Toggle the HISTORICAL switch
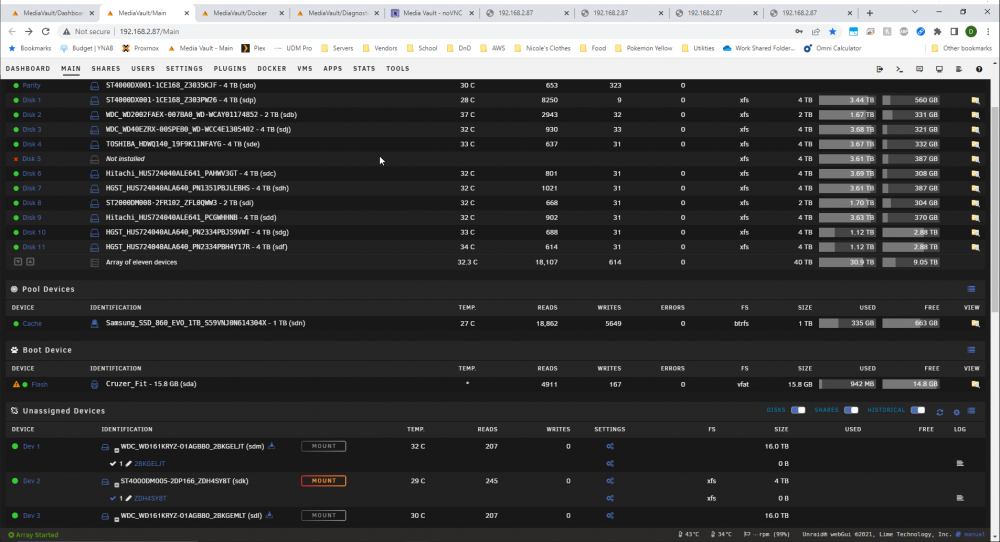1000x542 pixels. point(918,410)
